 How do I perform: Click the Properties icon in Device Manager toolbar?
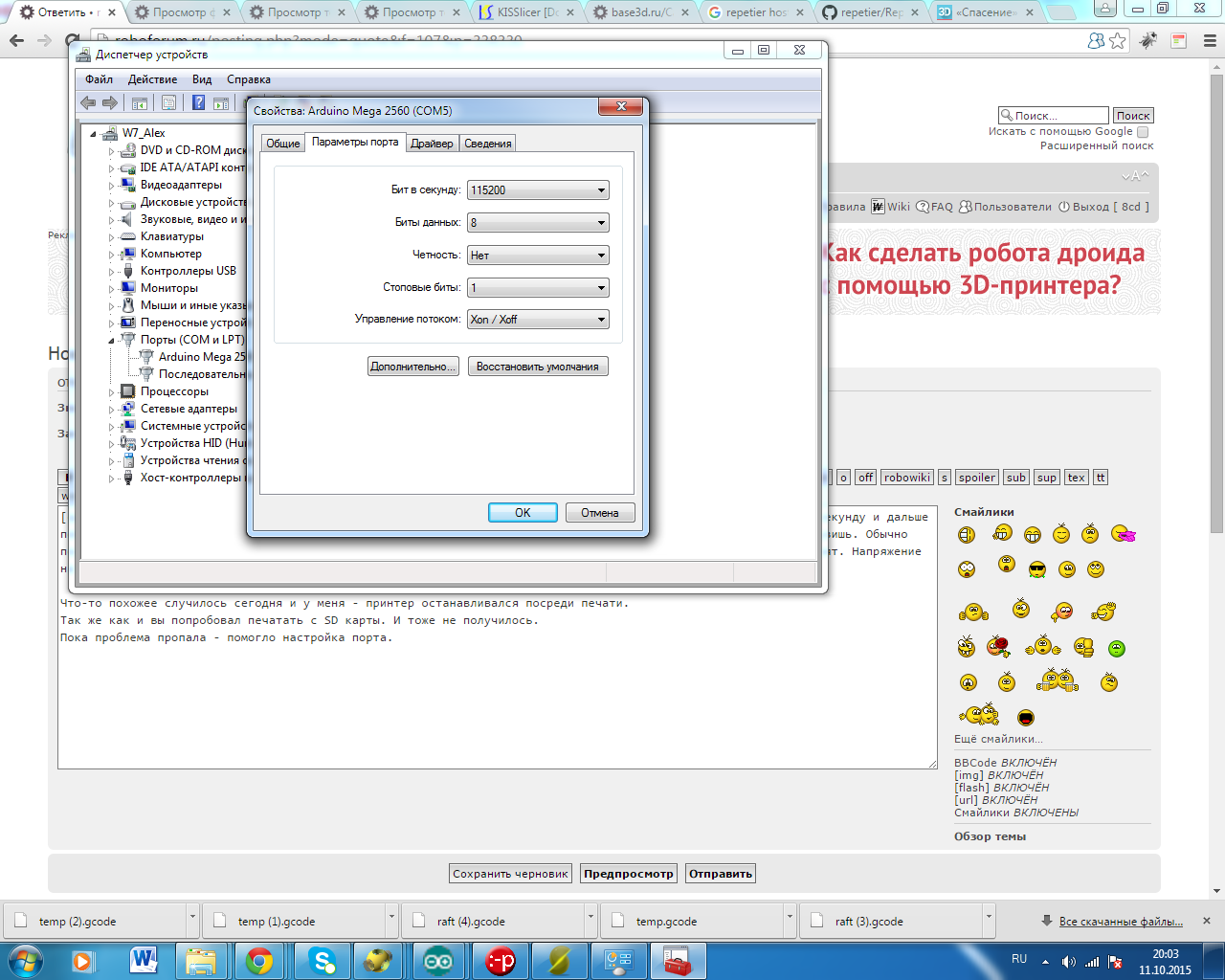tap(168, 103)
